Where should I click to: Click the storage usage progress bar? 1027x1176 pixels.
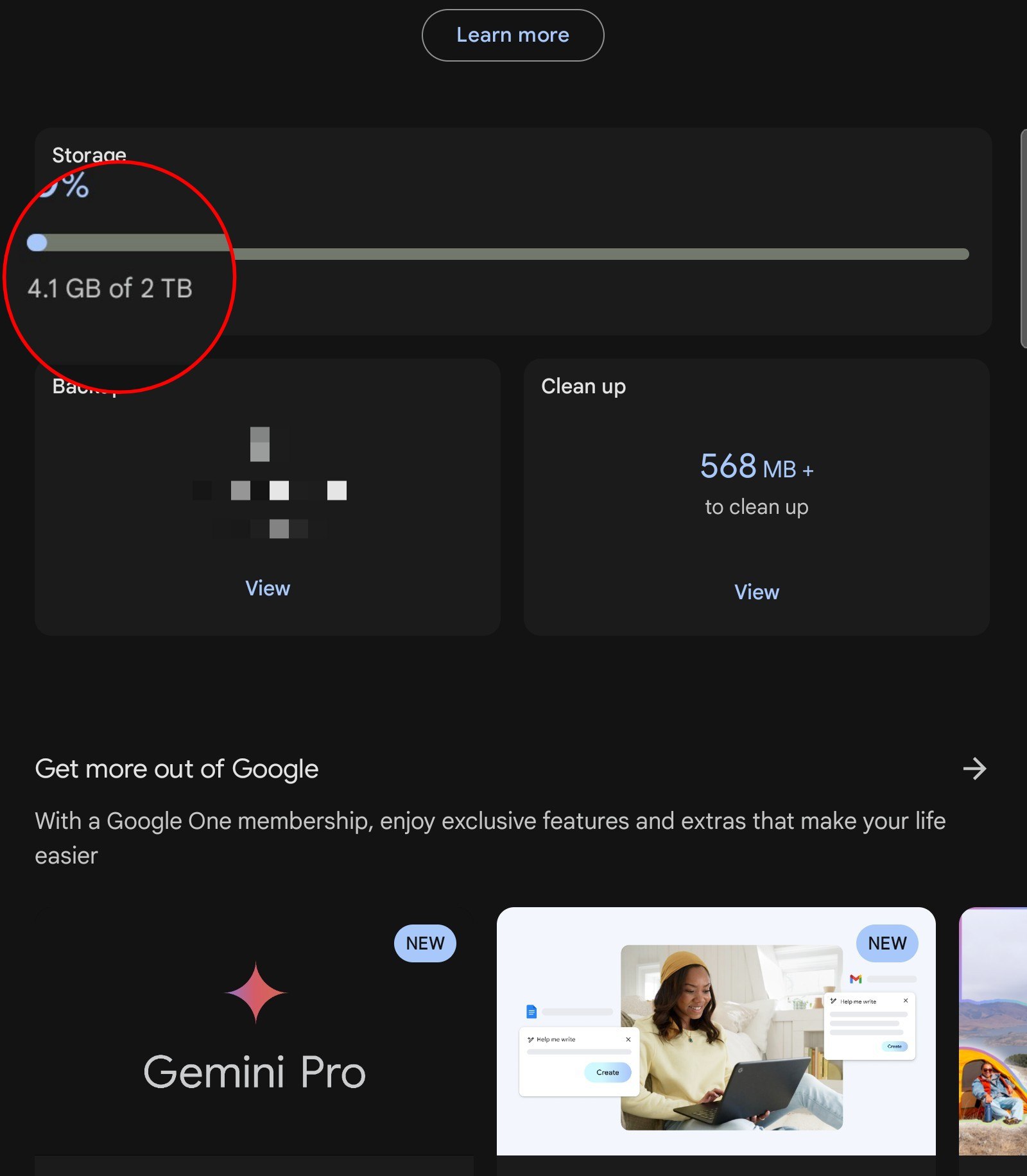[x=498, y=251]
